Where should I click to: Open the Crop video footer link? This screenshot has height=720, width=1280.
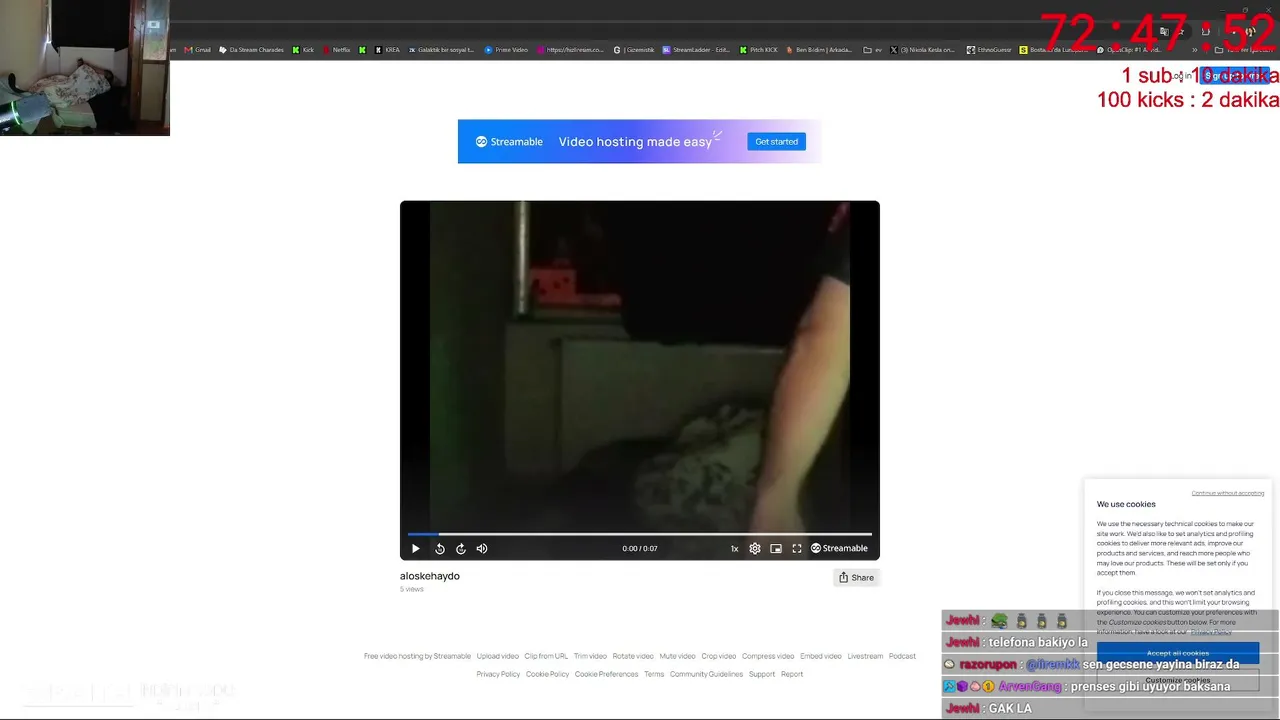point(719,656)
